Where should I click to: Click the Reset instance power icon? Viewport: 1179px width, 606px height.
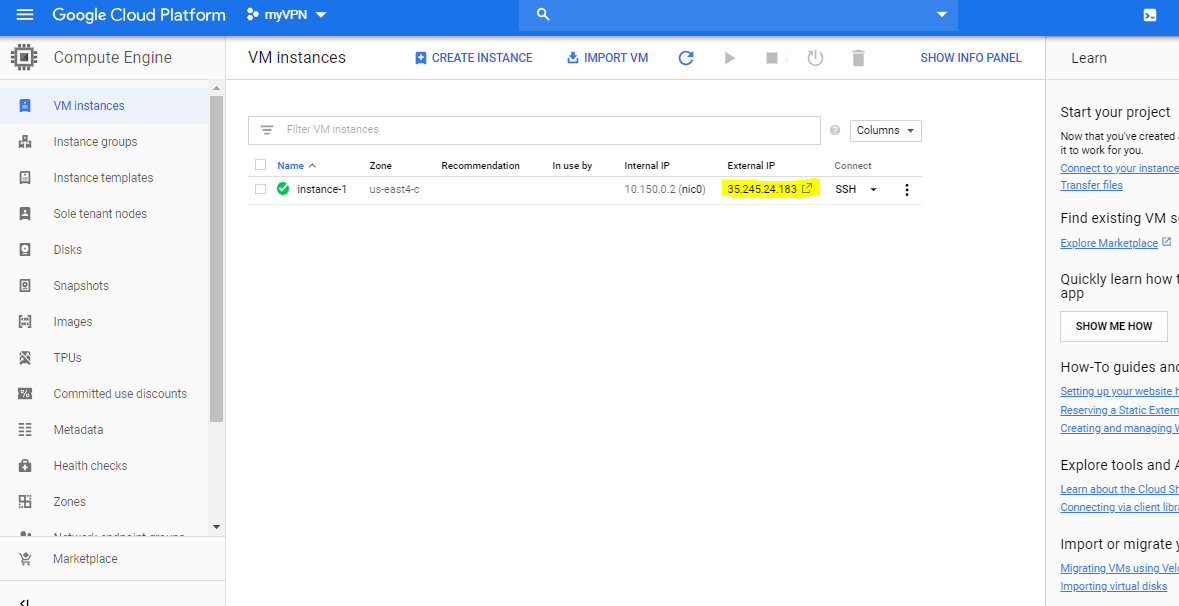(816, 58)
